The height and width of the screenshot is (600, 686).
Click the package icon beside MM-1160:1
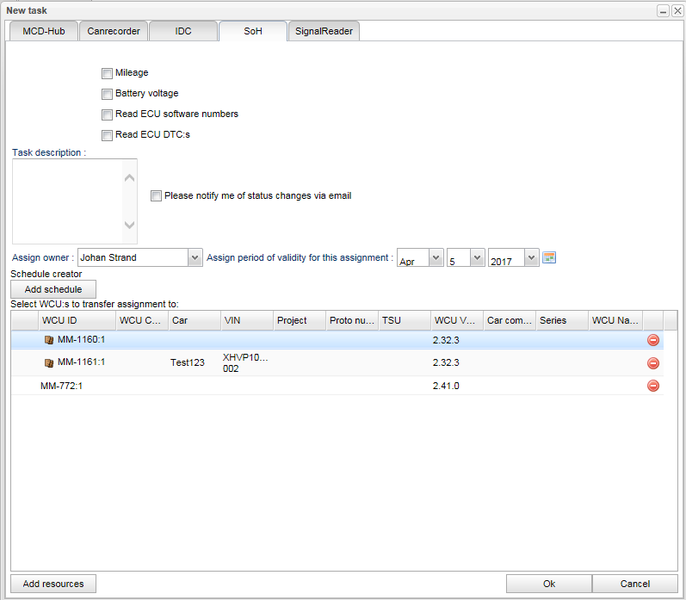tap(48, 340)
